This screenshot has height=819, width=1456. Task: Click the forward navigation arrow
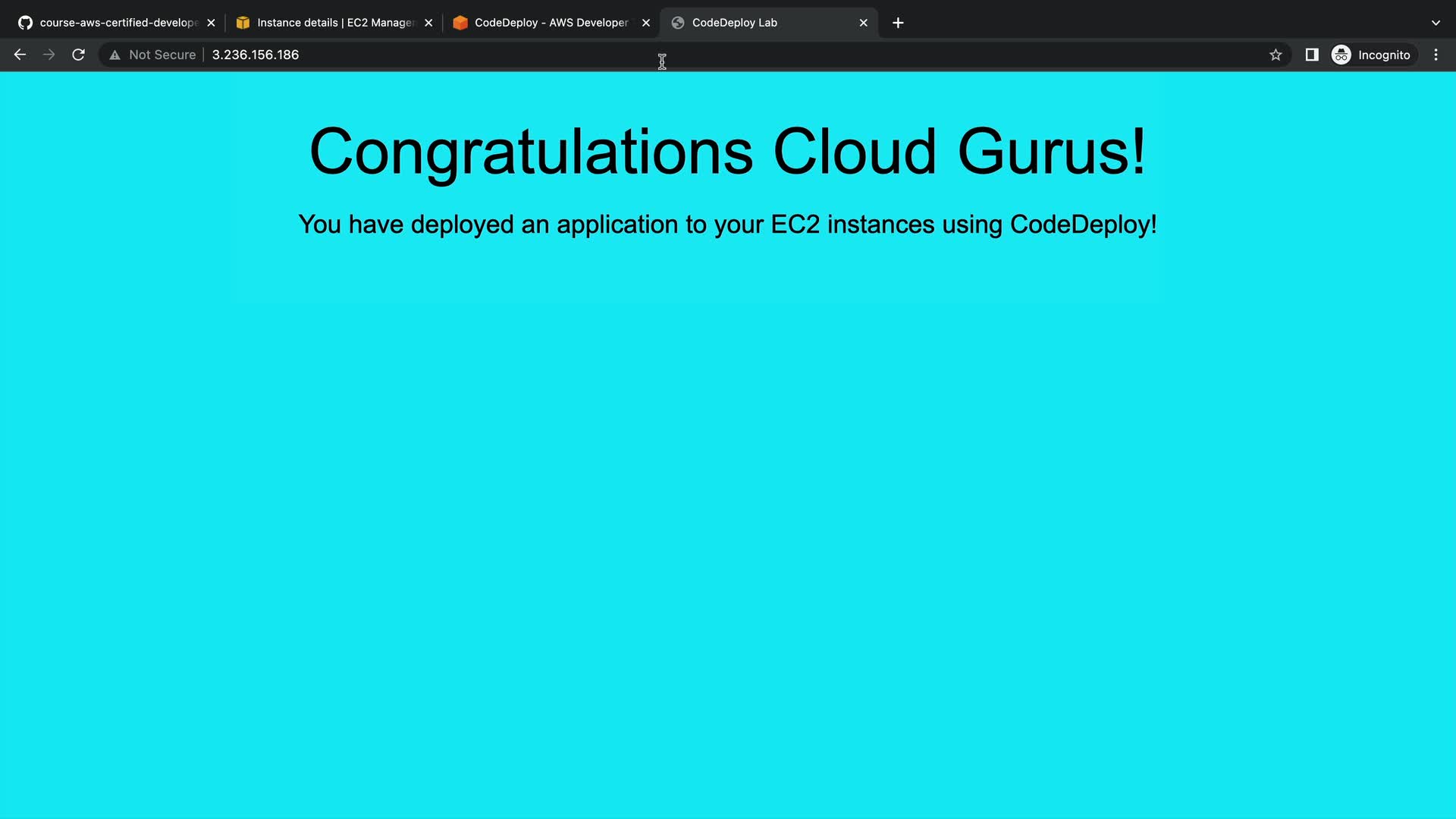coord(49,55)
